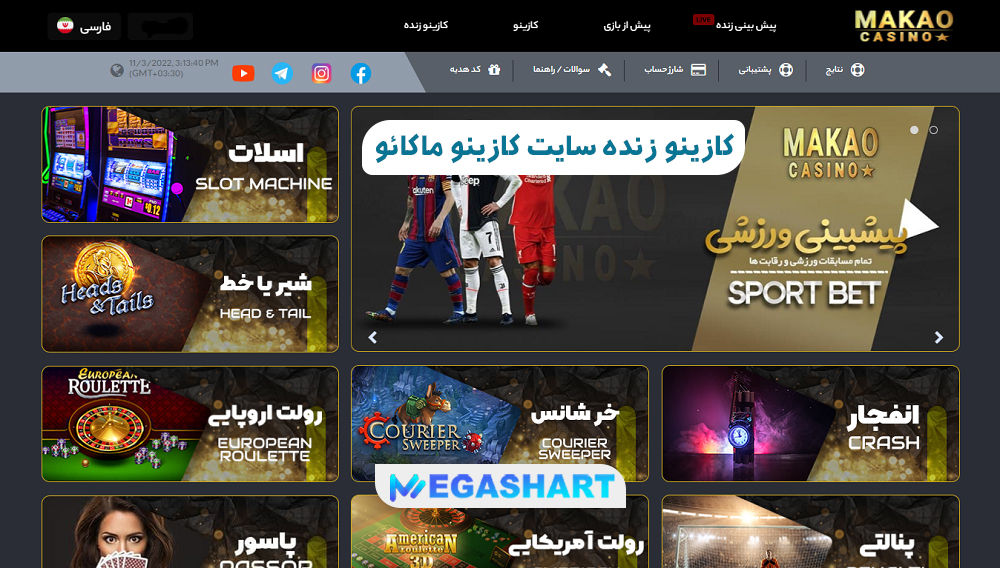The width and height of the screenshot is (1000, 568).
Task: Open کازینو menu item
Action: pos(526,25)
